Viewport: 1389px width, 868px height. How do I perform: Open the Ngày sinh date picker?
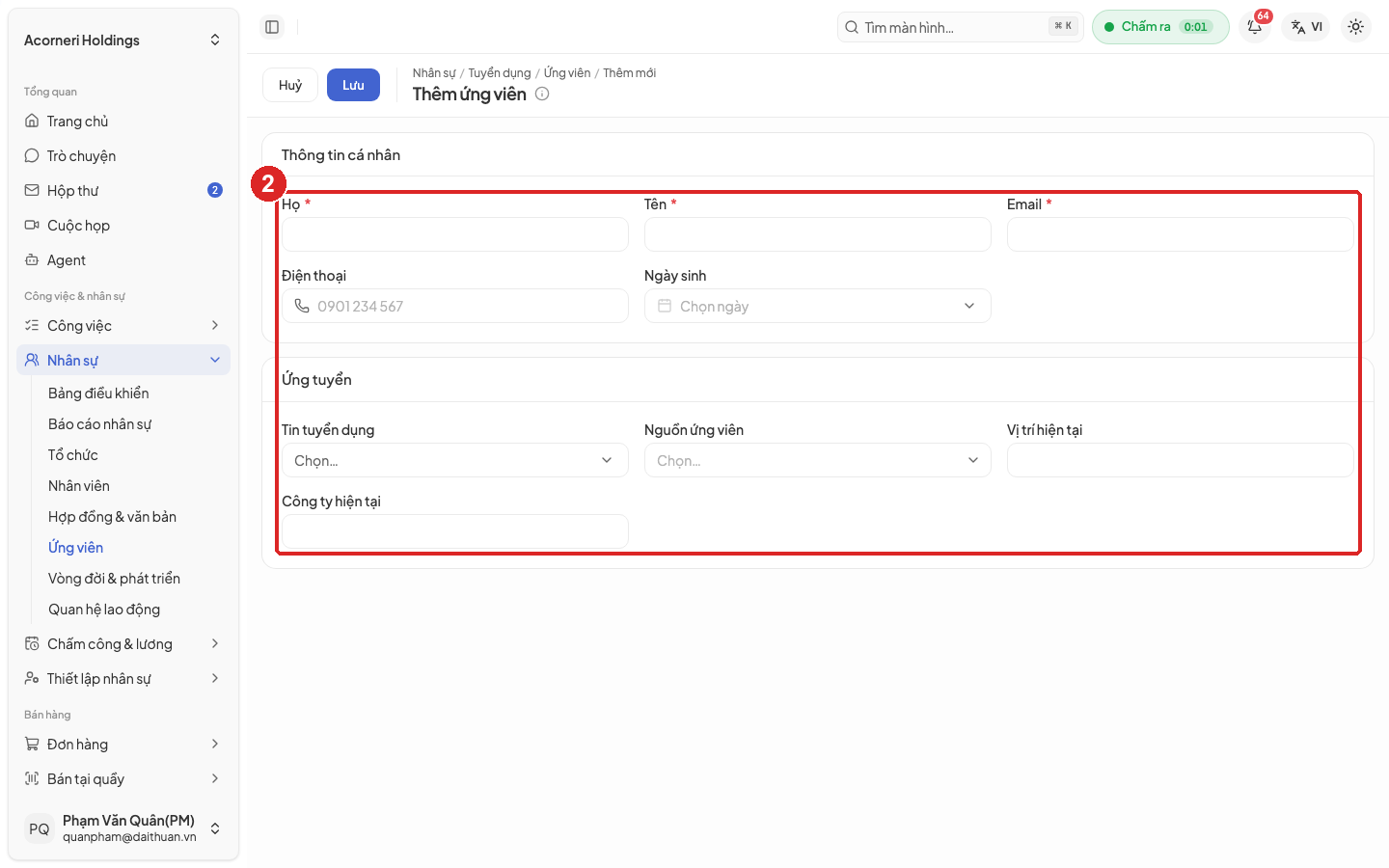pos(818,306)
